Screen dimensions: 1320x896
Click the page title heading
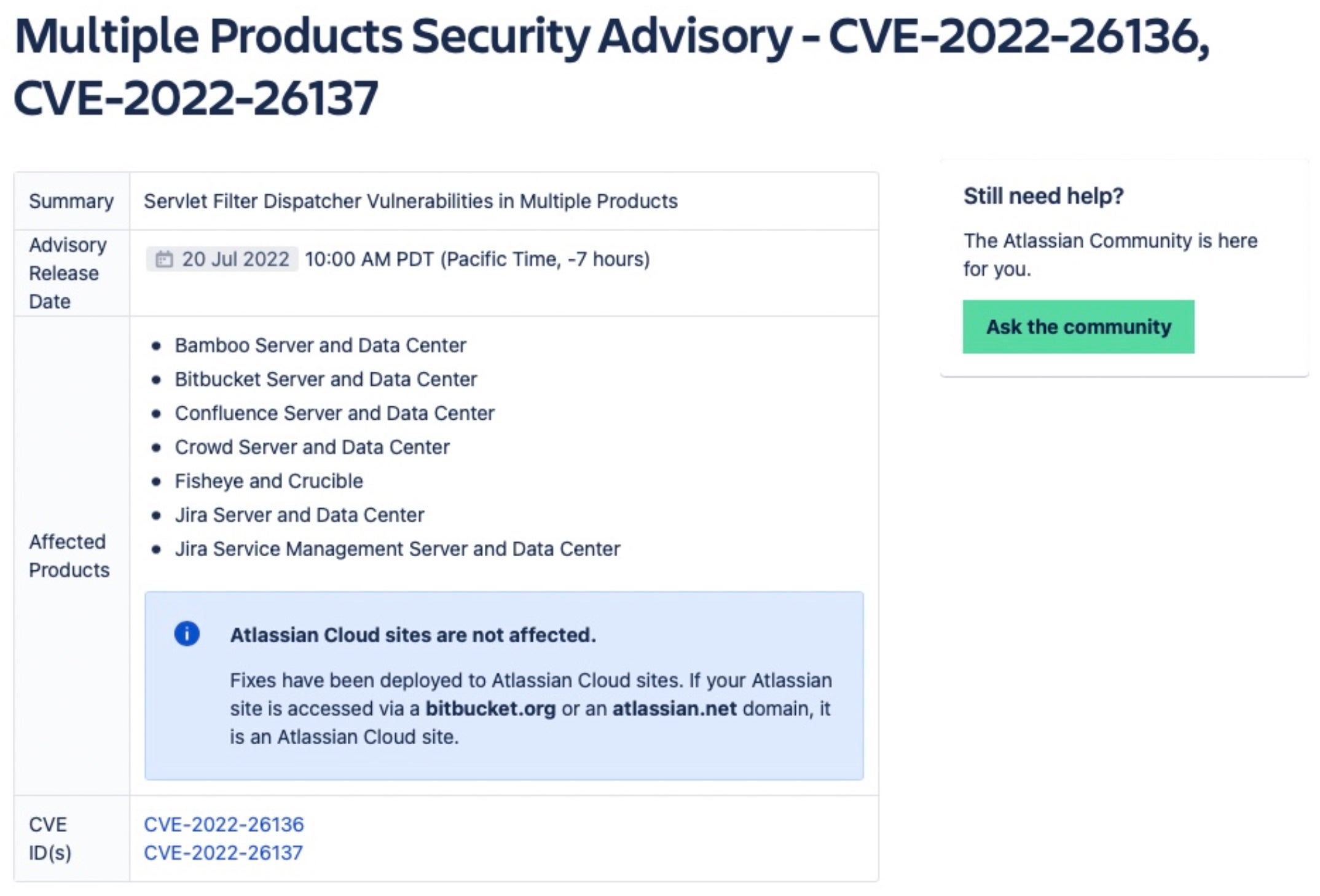pyautogui.click(x=611, y=66)
